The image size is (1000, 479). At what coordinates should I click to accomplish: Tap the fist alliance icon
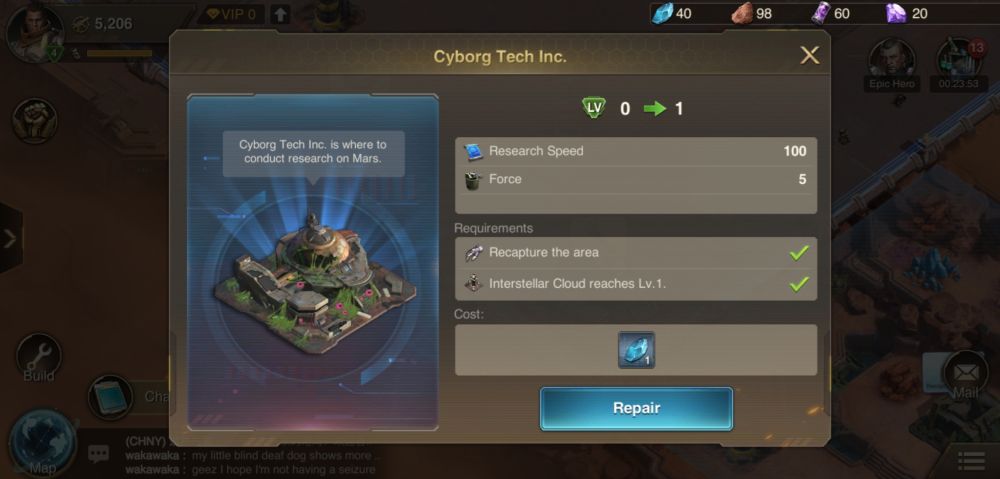(x=34, y=121)
